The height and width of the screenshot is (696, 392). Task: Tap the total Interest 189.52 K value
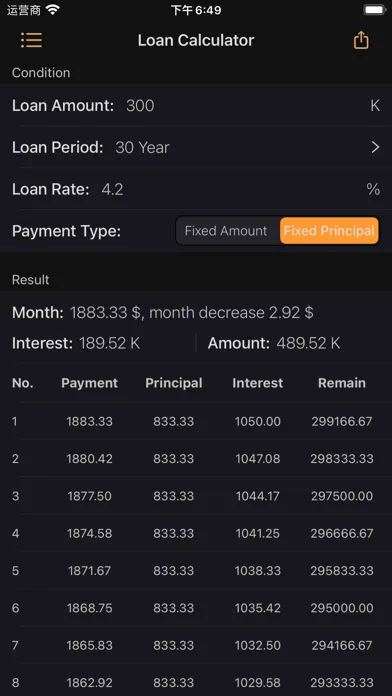pos(109,343)
